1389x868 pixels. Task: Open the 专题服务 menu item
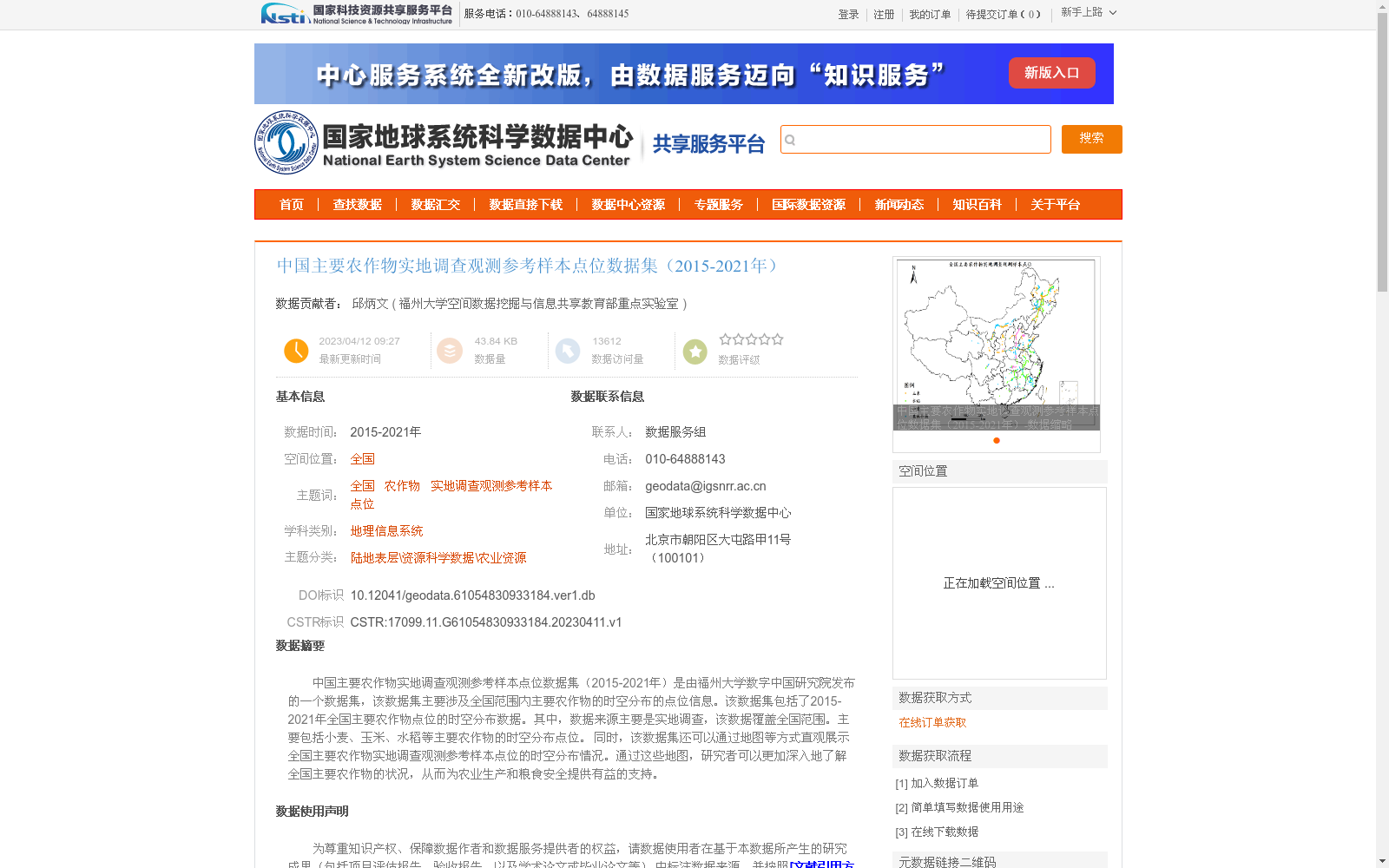719,205
